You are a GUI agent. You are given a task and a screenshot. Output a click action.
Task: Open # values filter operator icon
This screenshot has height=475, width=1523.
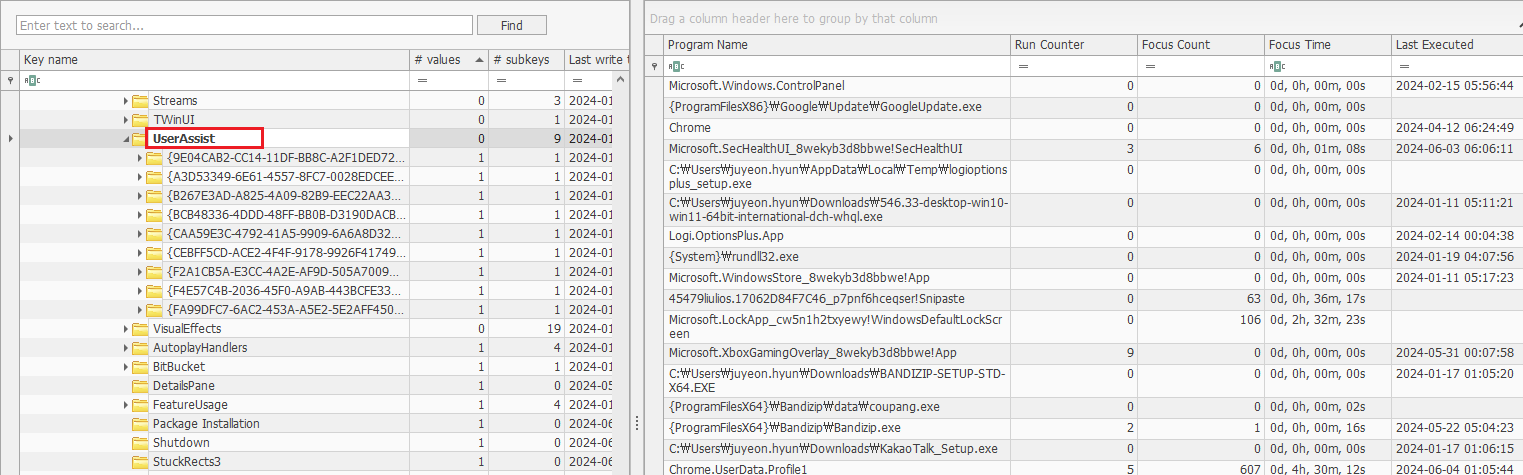[422, 80]
